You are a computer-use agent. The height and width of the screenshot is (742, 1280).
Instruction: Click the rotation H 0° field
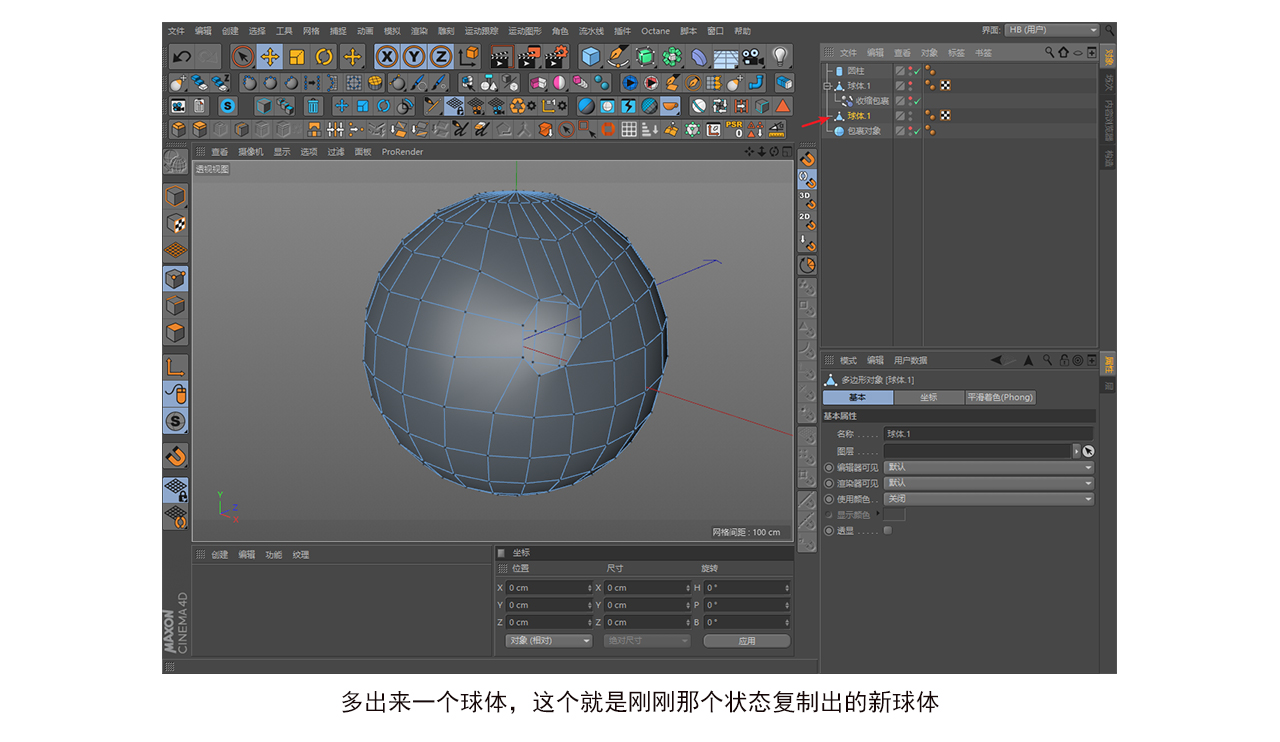[747, 588]
